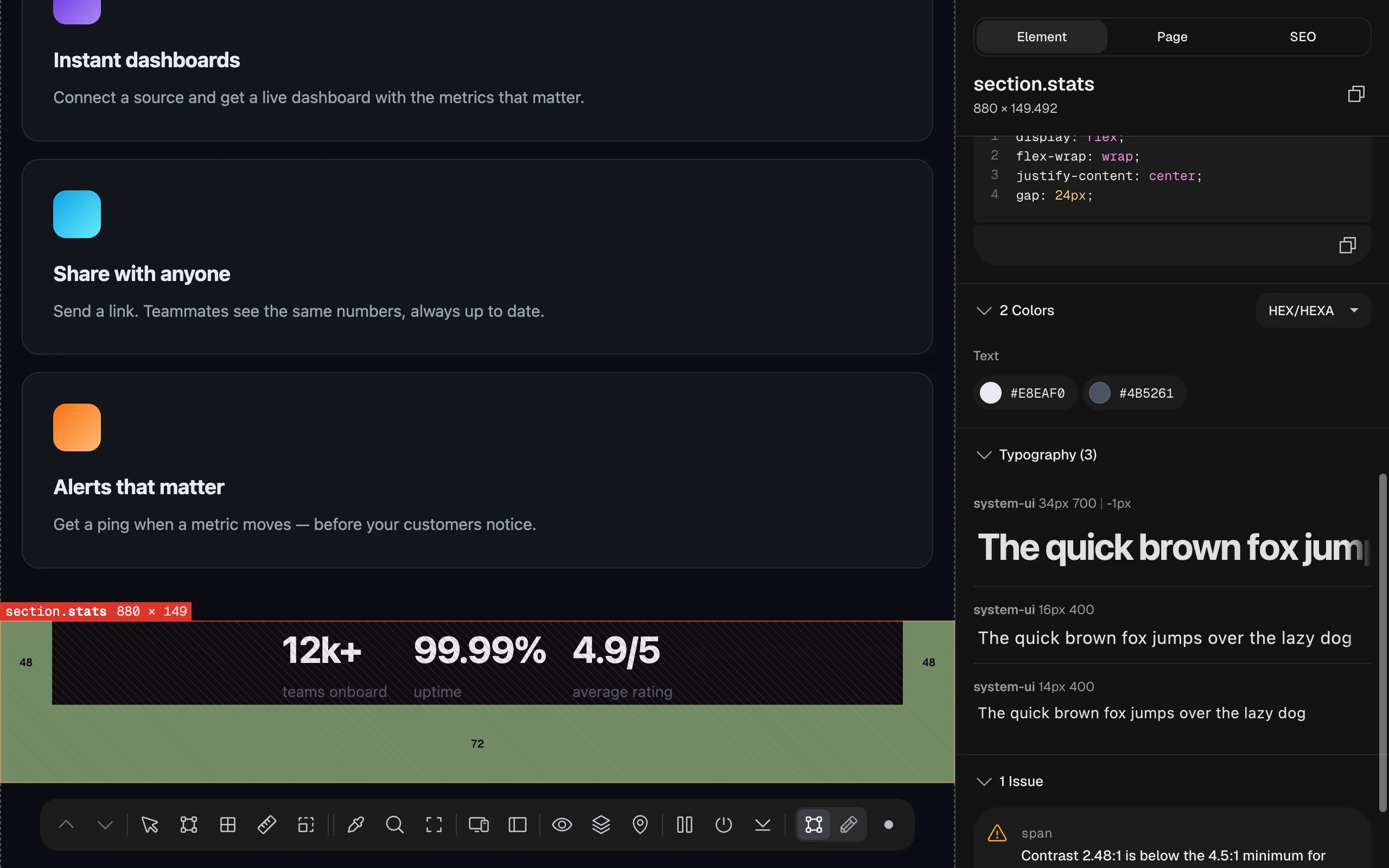Click the pause columns icon

685,825
